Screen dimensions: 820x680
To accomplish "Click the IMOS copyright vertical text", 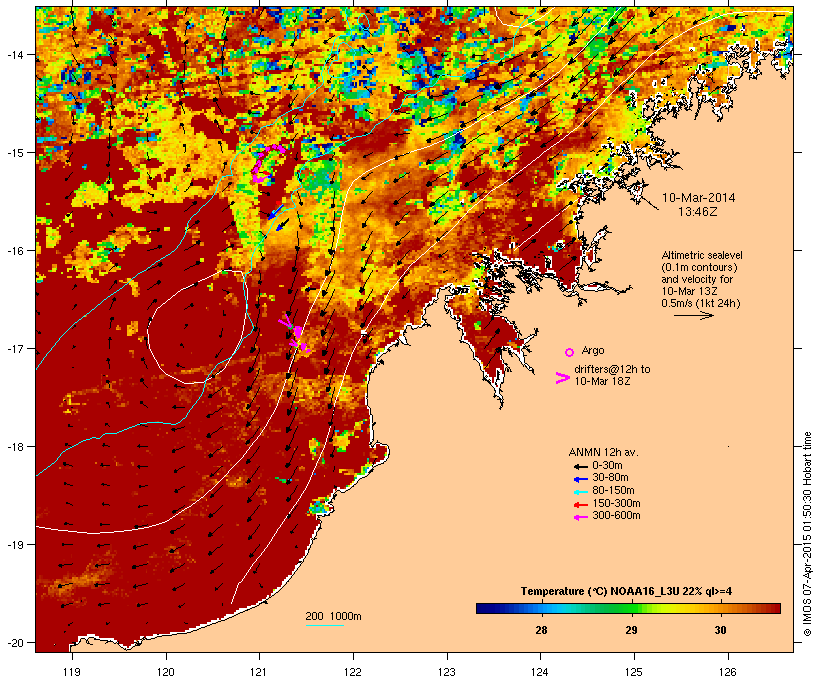I will coord(807,534).
